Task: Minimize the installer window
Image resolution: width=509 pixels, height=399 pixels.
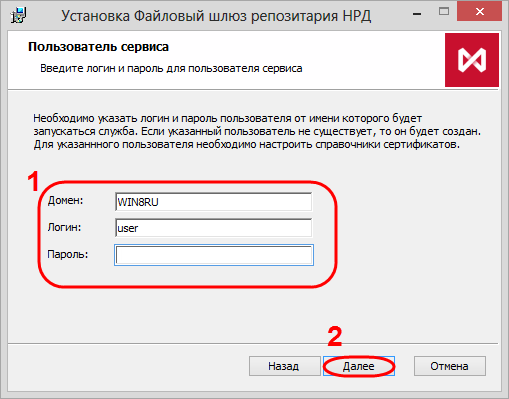Action: [x=417, y=13]
